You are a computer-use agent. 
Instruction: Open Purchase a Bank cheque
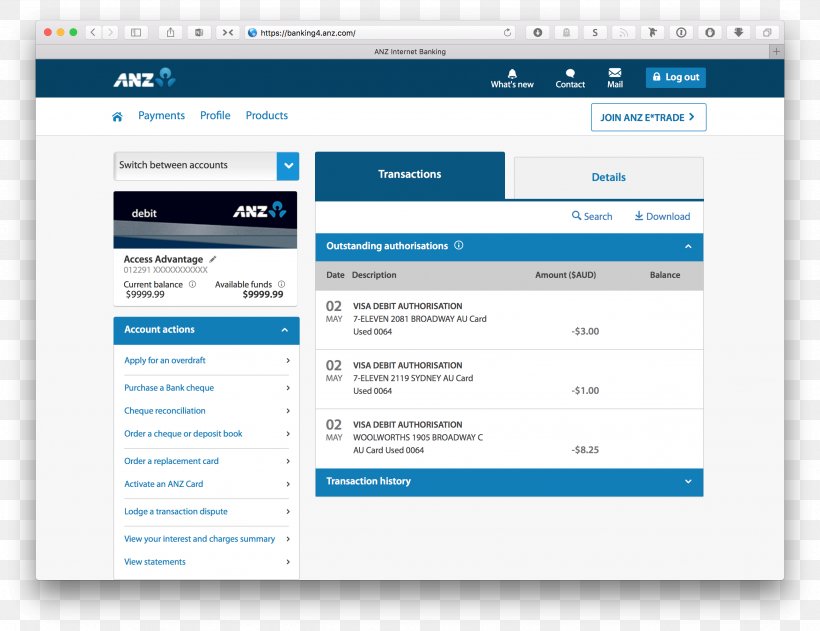(207, 387)
